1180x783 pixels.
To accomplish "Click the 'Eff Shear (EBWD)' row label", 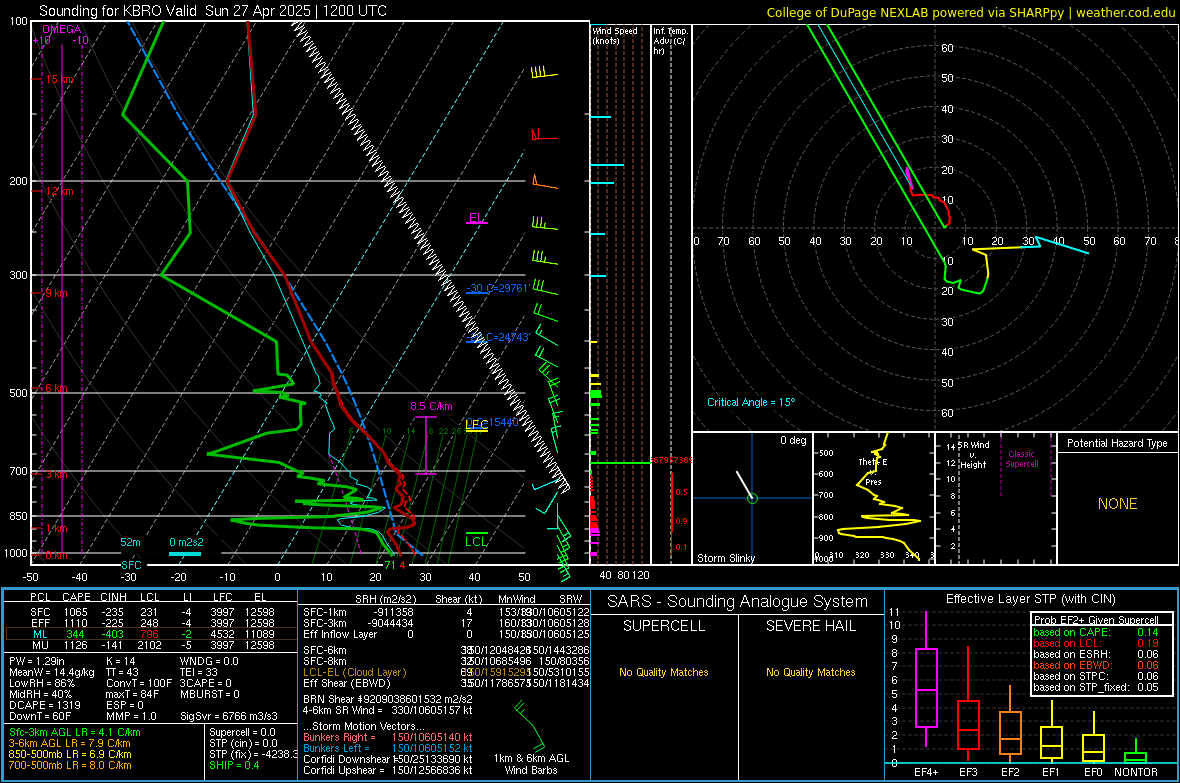I will tap(346, 683).
